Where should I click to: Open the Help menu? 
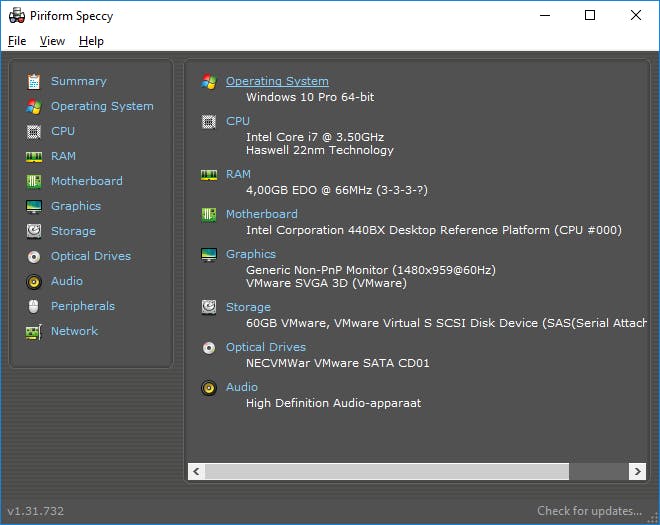91,41
